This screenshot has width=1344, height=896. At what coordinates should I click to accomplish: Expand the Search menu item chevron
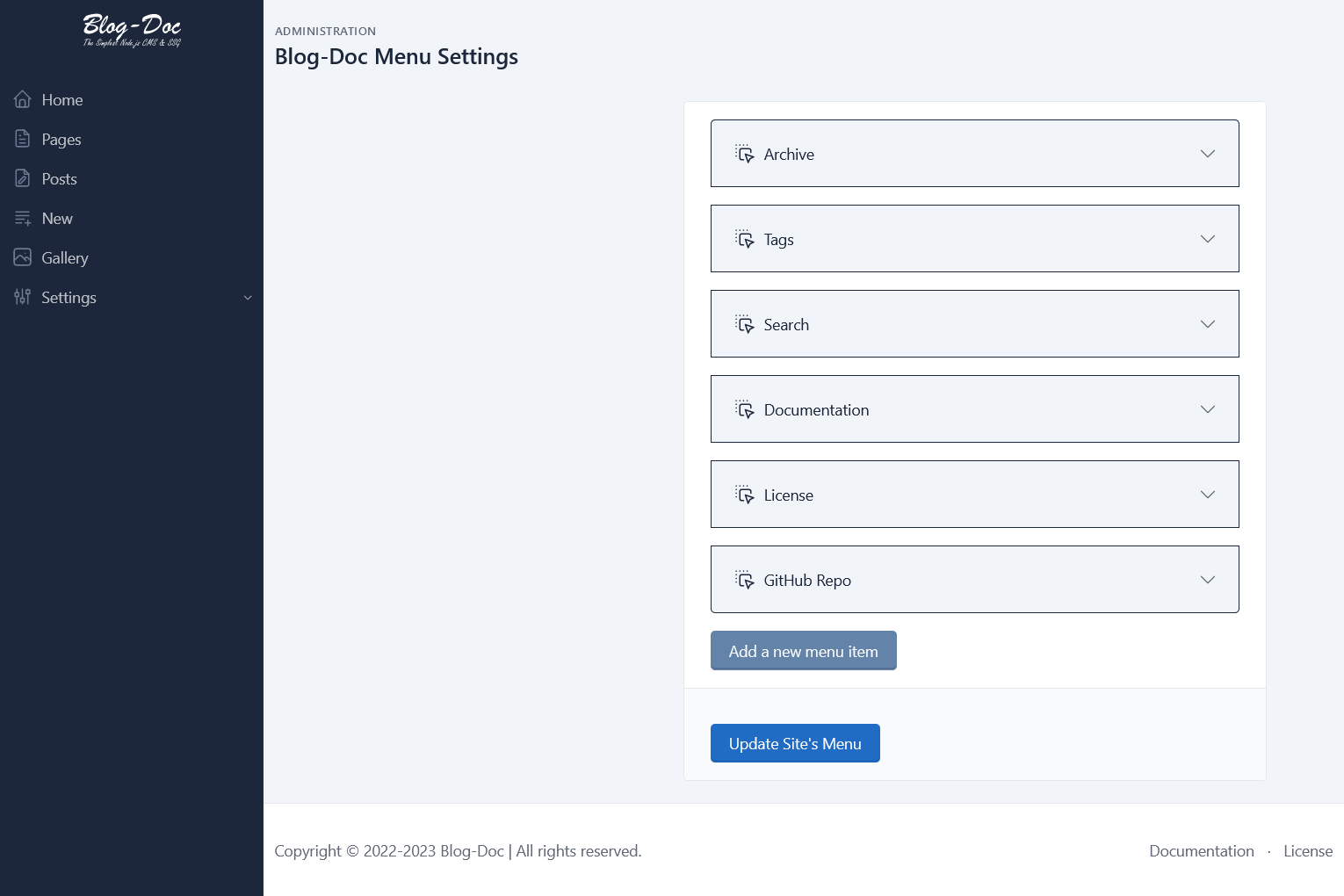1208,324
